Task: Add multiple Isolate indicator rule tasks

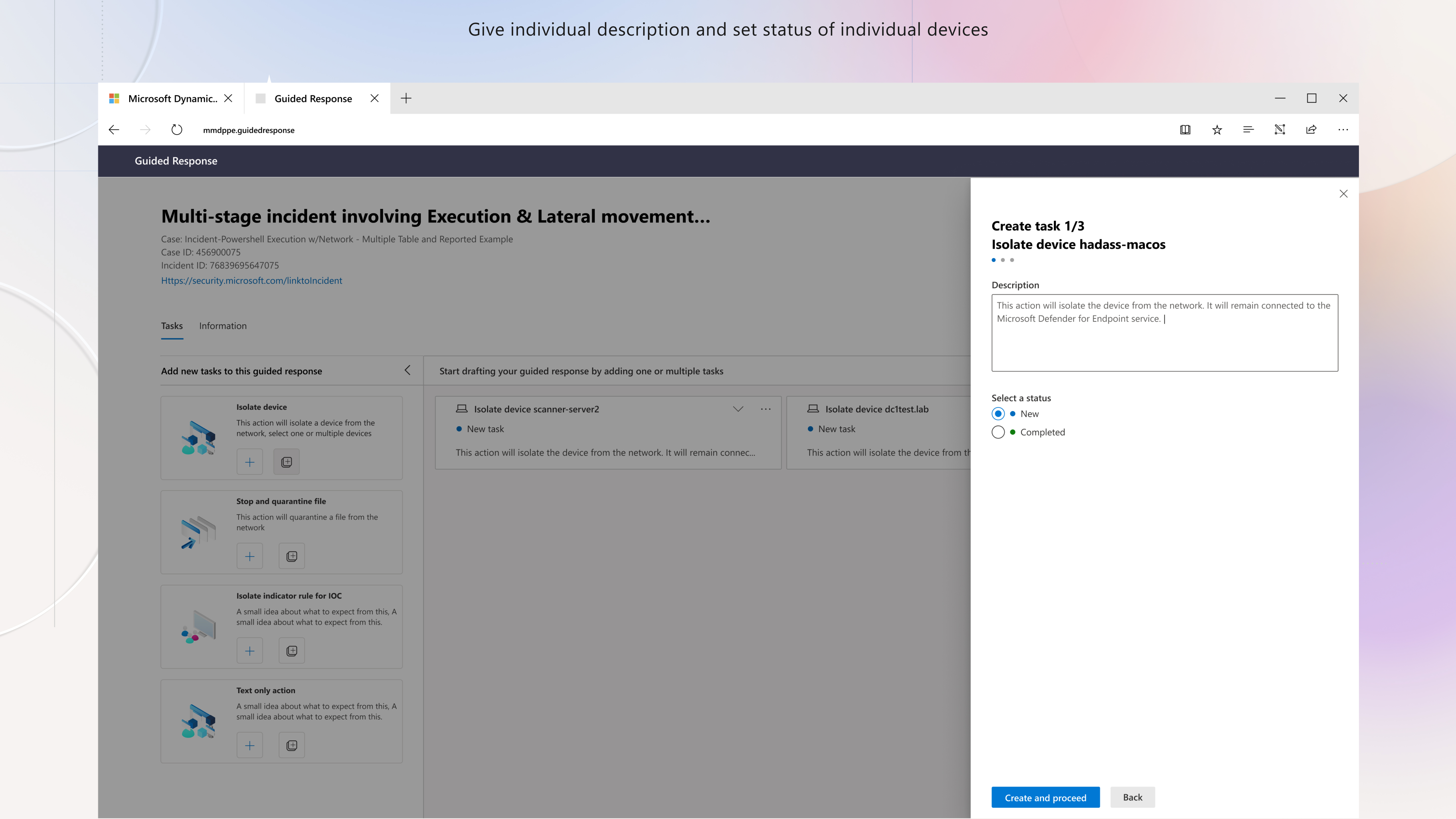Action: click(x=292, y=651)
